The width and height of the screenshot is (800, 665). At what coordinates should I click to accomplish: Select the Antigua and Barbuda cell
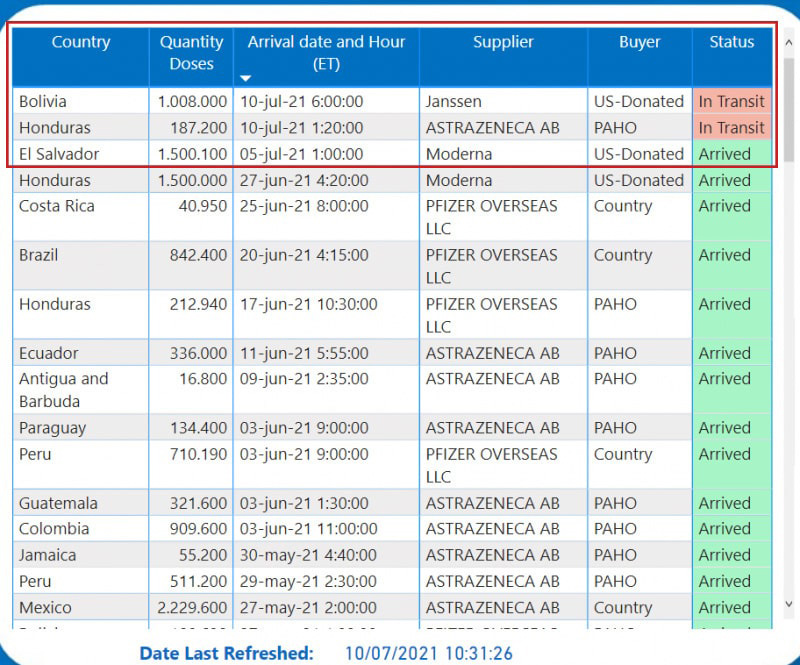[63, 390]
